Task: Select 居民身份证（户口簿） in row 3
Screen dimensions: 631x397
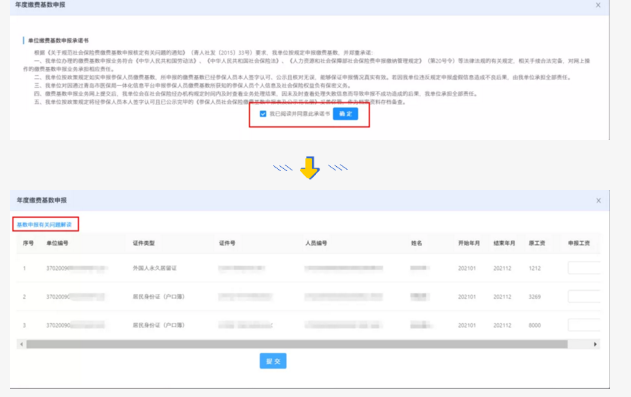Action: [x=159, y=325]
